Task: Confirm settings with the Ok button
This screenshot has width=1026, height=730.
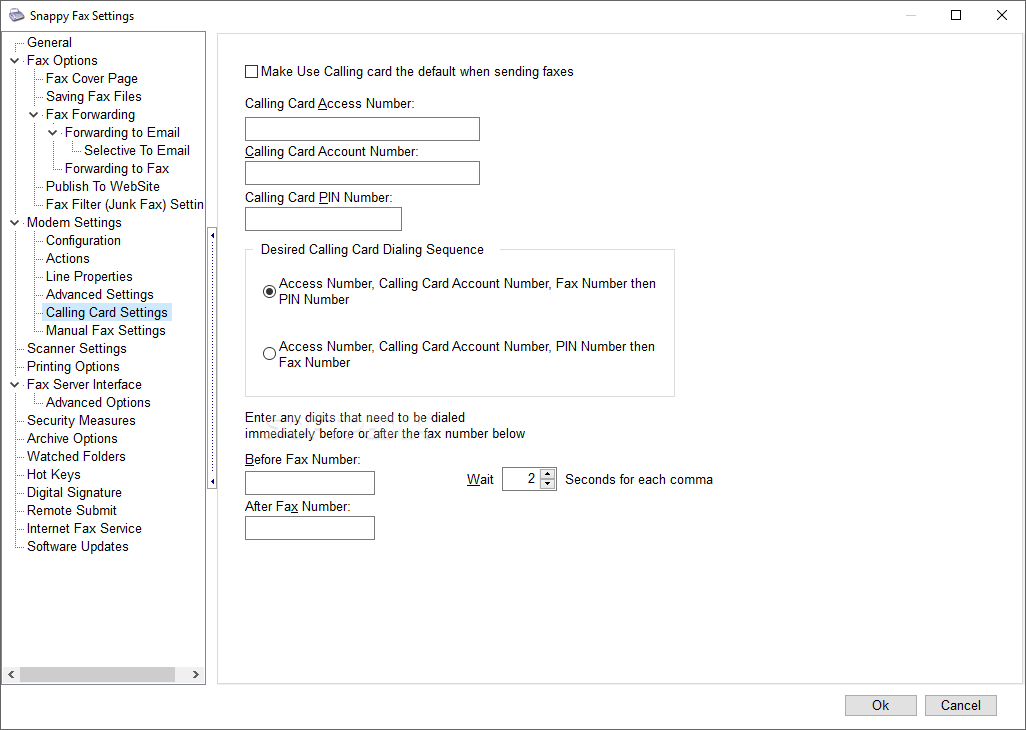Action: click(881, 705)
